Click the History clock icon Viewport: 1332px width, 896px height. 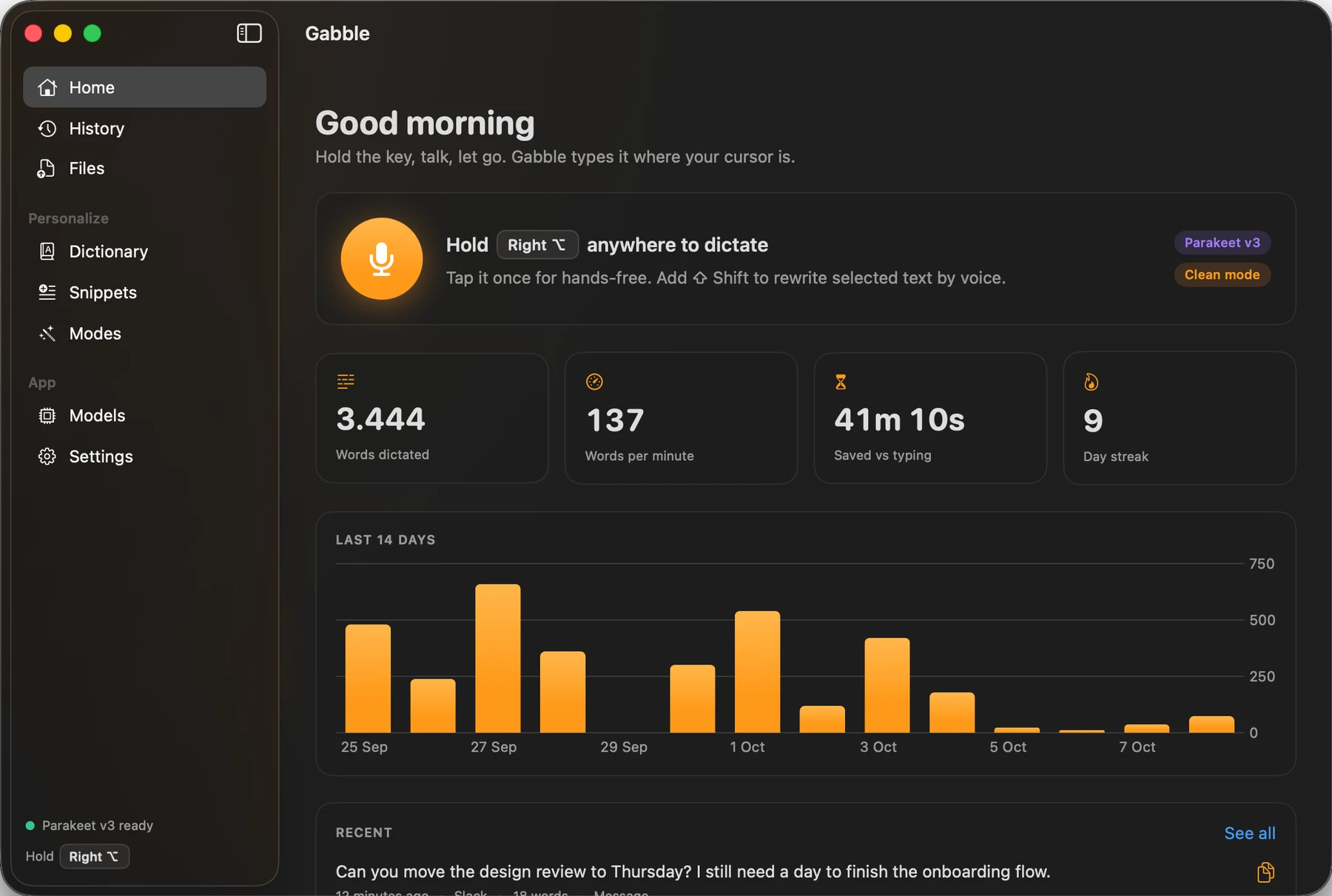click(x=47, y=129)
